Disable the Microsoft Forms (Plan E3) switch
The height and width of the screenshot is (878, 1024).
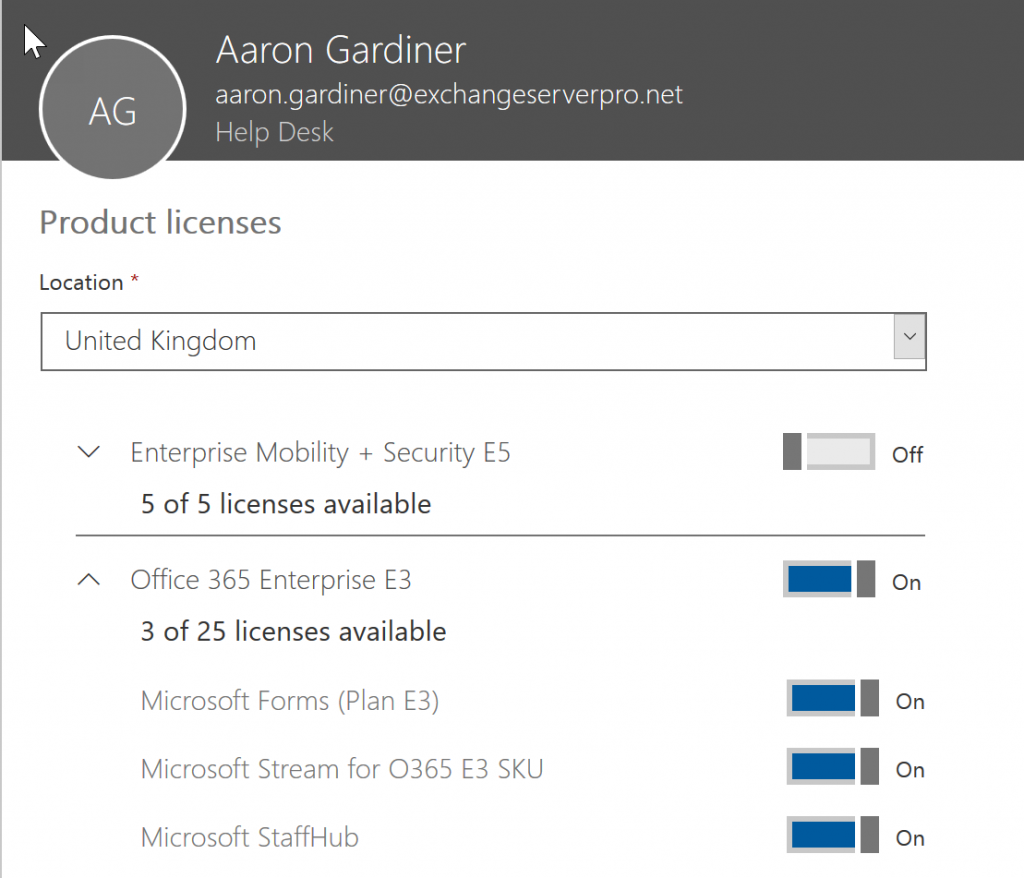(832, 700)
